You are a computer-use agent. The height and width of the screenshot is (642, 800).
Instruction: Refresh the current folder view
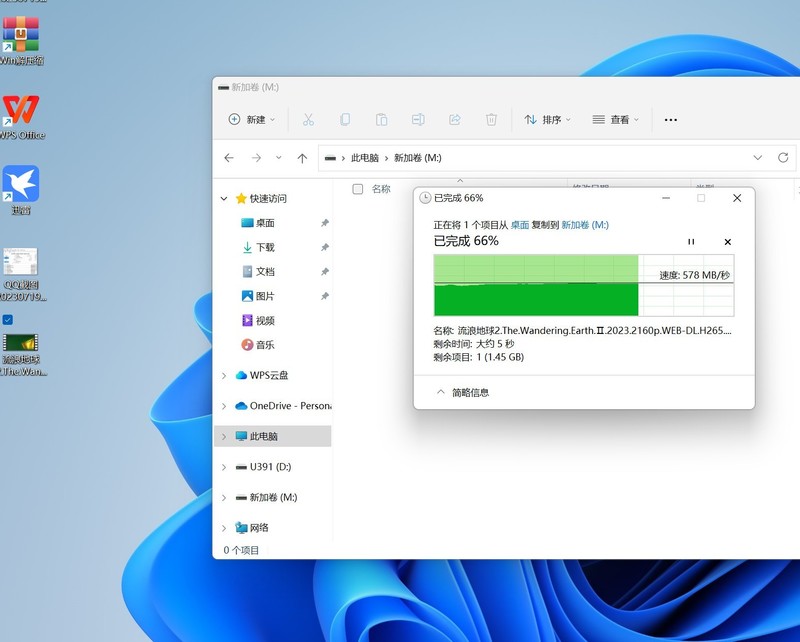pos(784,157)
